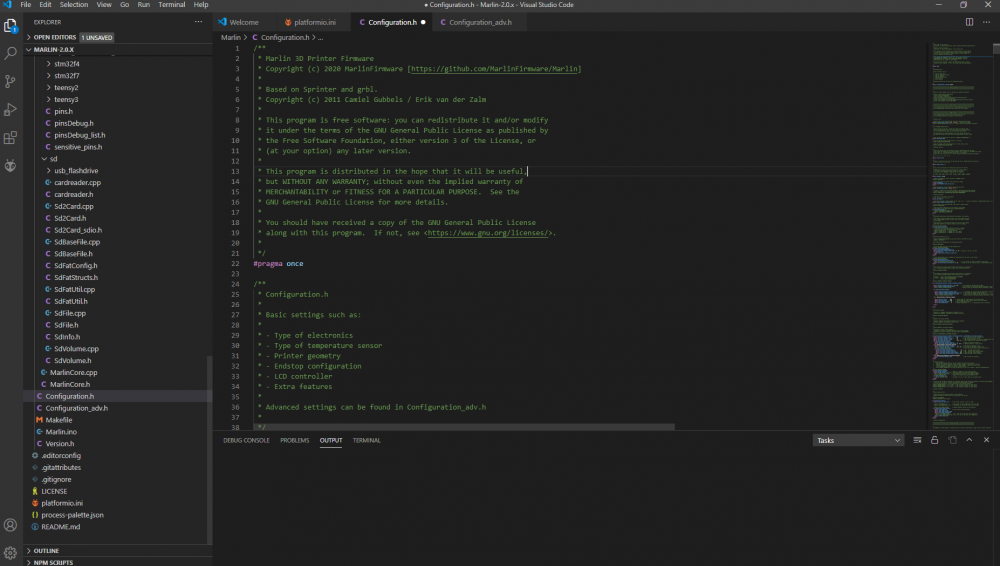
Task: Open pinsDebug.h file
Action: click(73, 123)
